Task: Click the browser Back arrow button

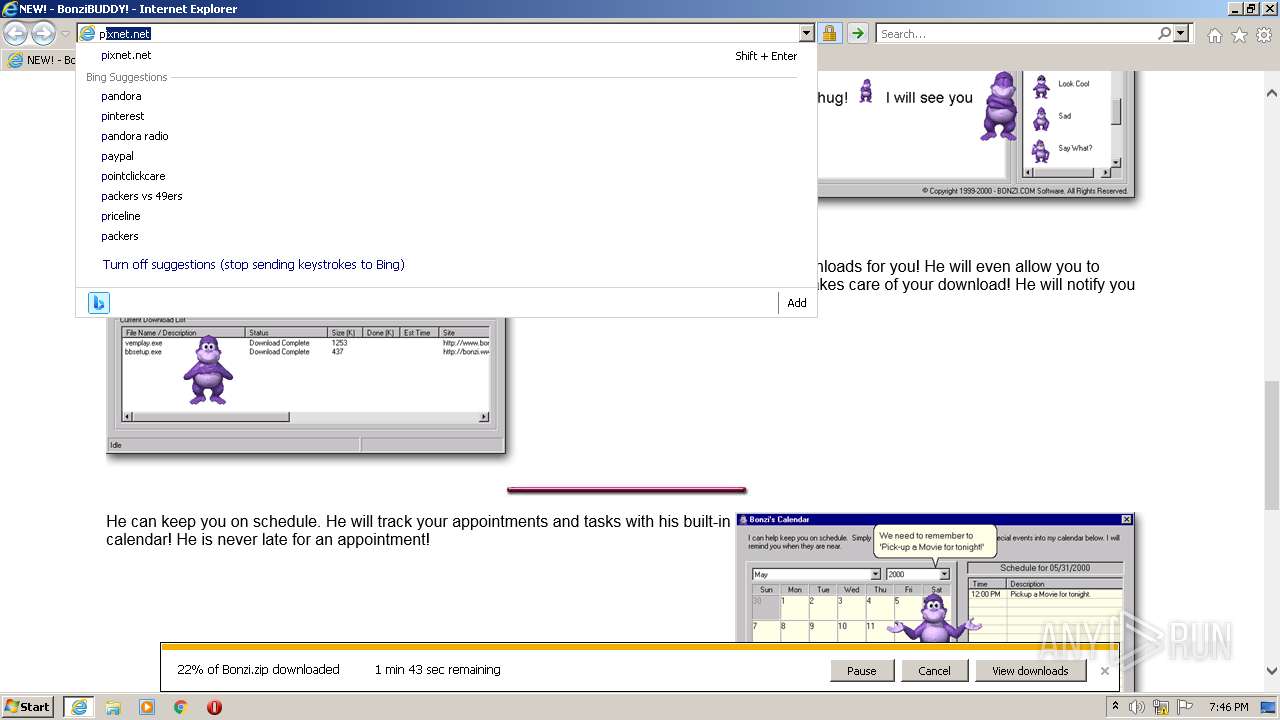Action: (15, 33)
